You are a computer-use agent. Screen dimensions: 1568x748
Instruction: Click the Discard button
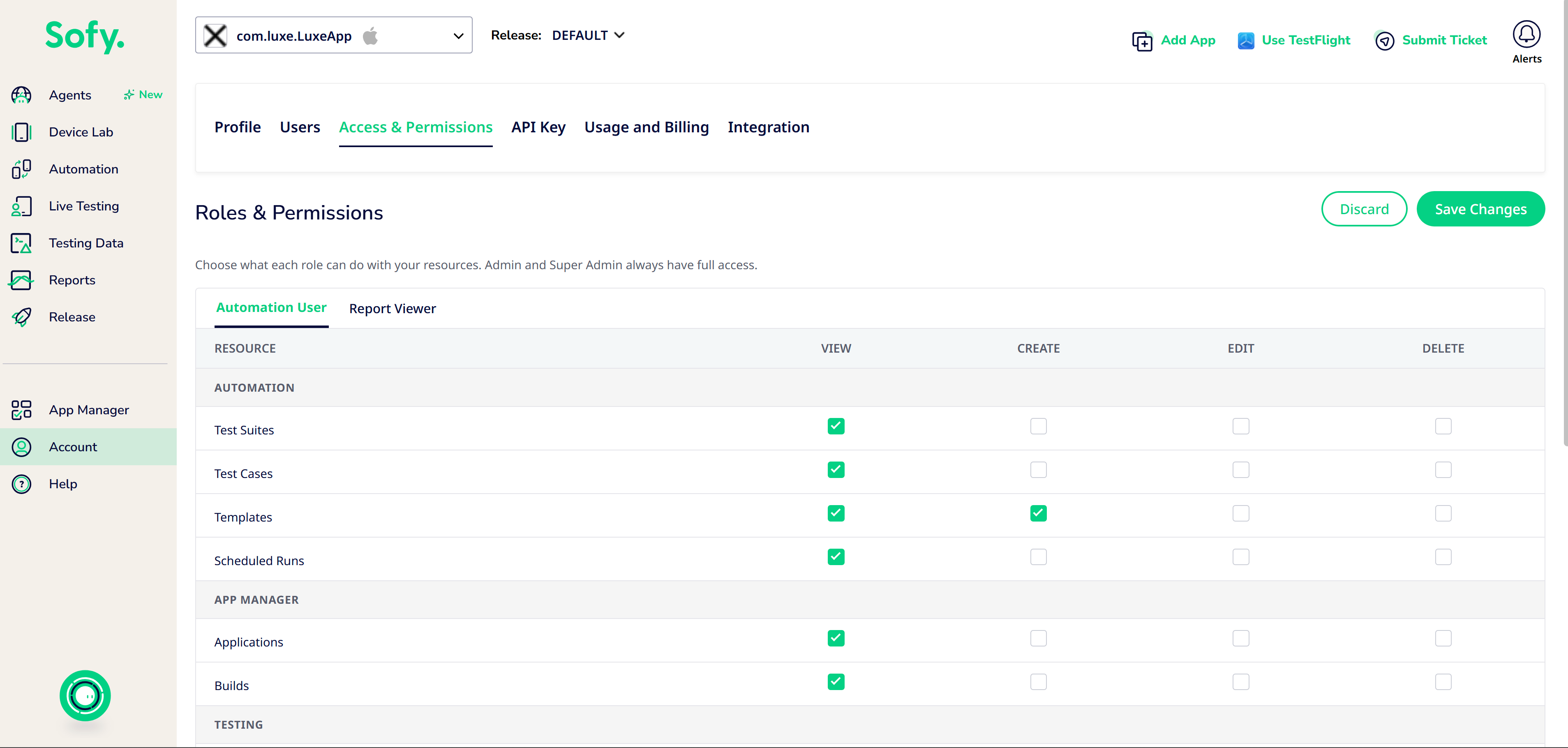[1364, 209]
